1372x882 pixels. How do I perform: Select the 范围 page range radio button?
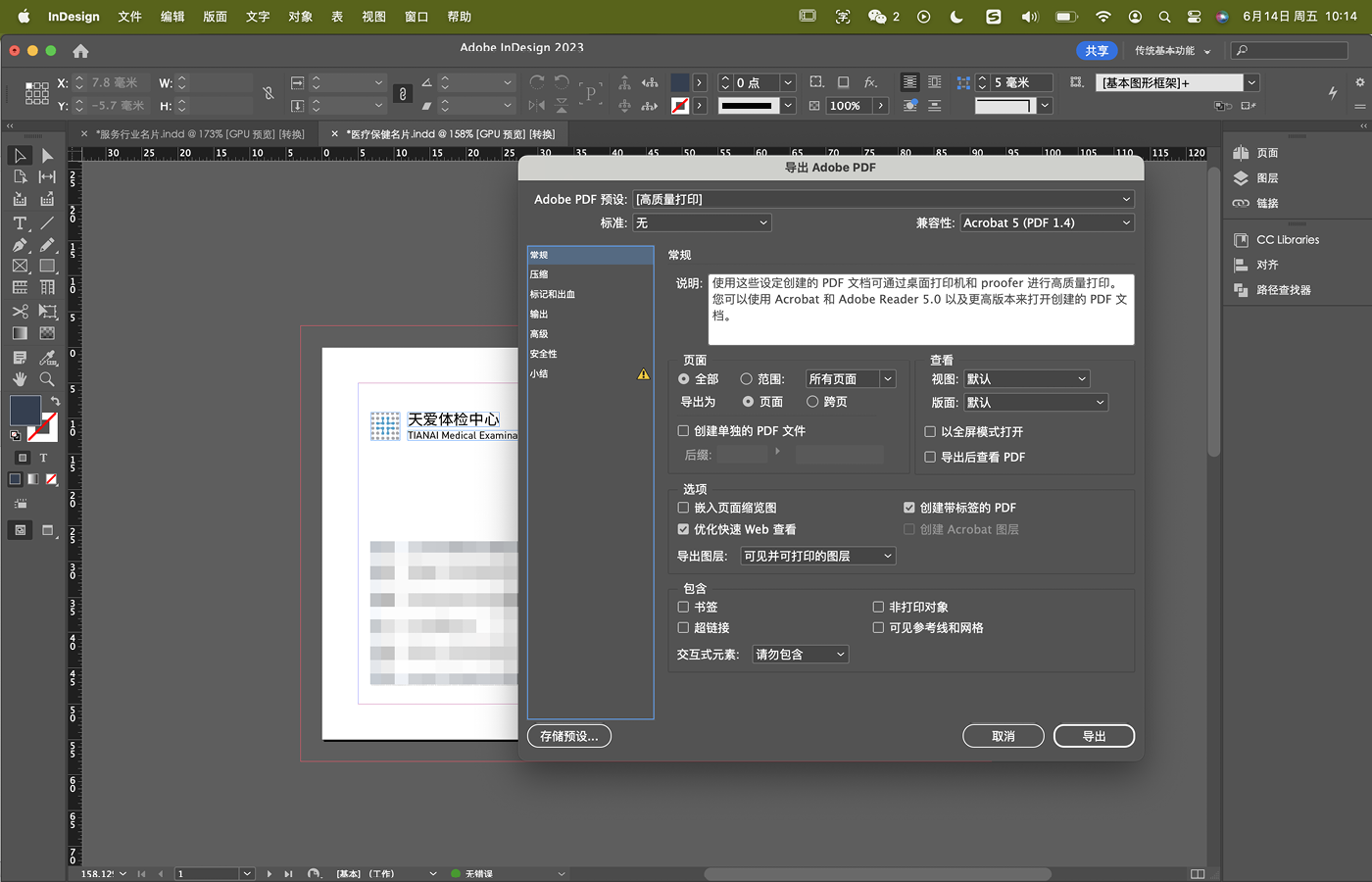coord(747,379)
